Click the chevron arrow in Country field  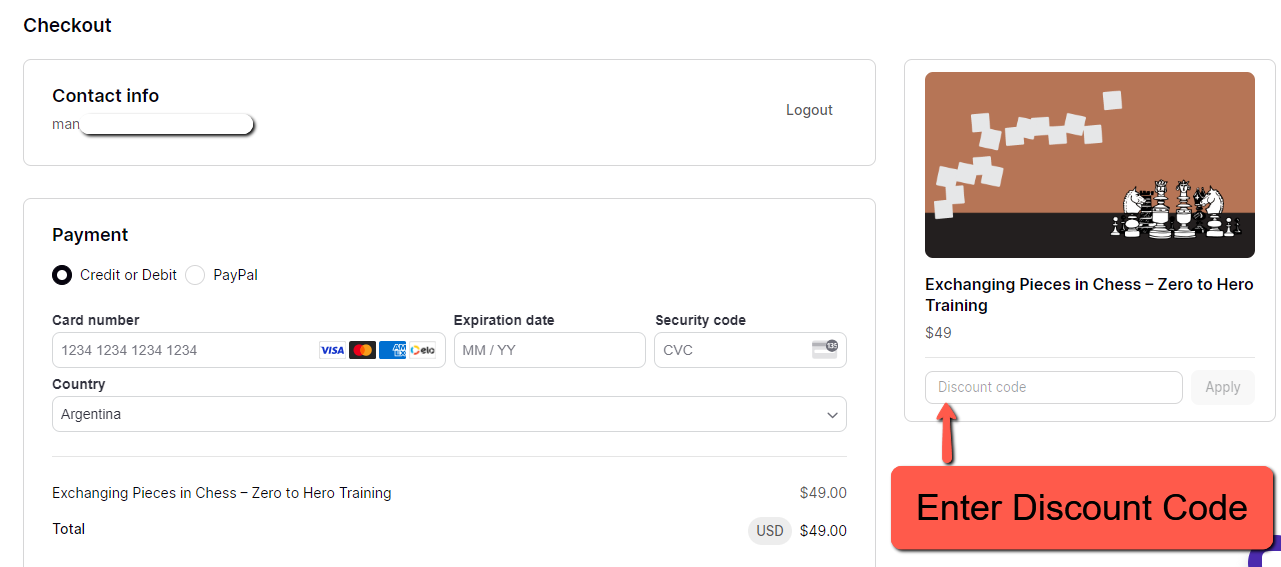pos(832,415)
